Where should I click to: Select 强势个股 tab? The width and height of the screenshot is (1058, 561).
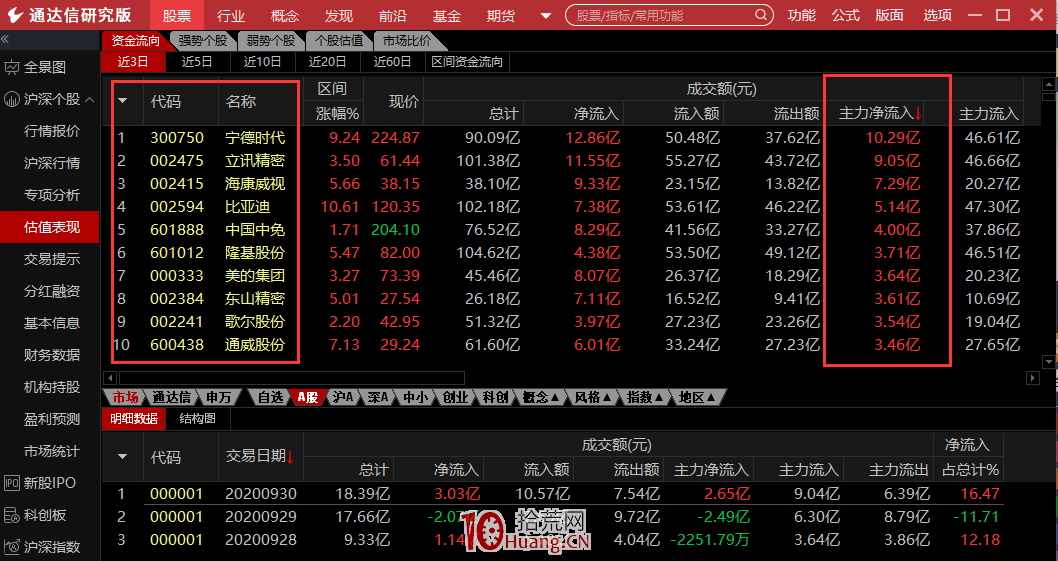pyautogui.click(x=203, y=41)
